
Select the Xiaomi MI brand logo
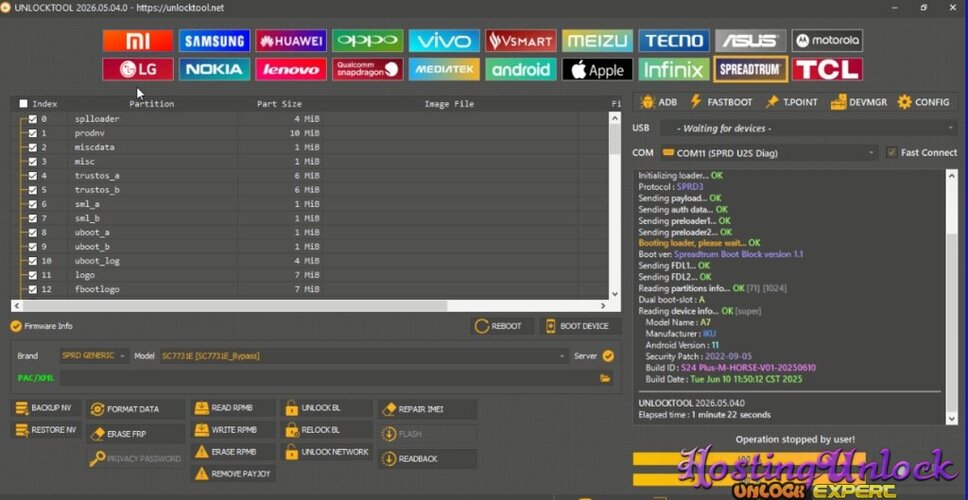point(138,41)
